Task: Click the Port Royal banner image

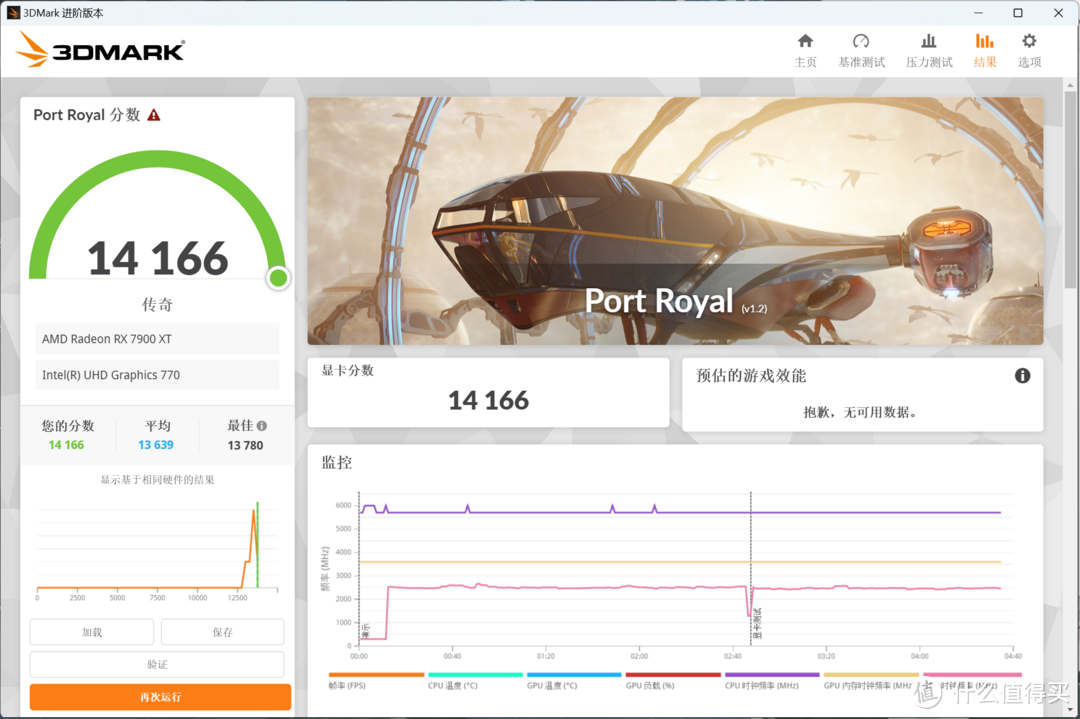Action: [x=675, y=220]
